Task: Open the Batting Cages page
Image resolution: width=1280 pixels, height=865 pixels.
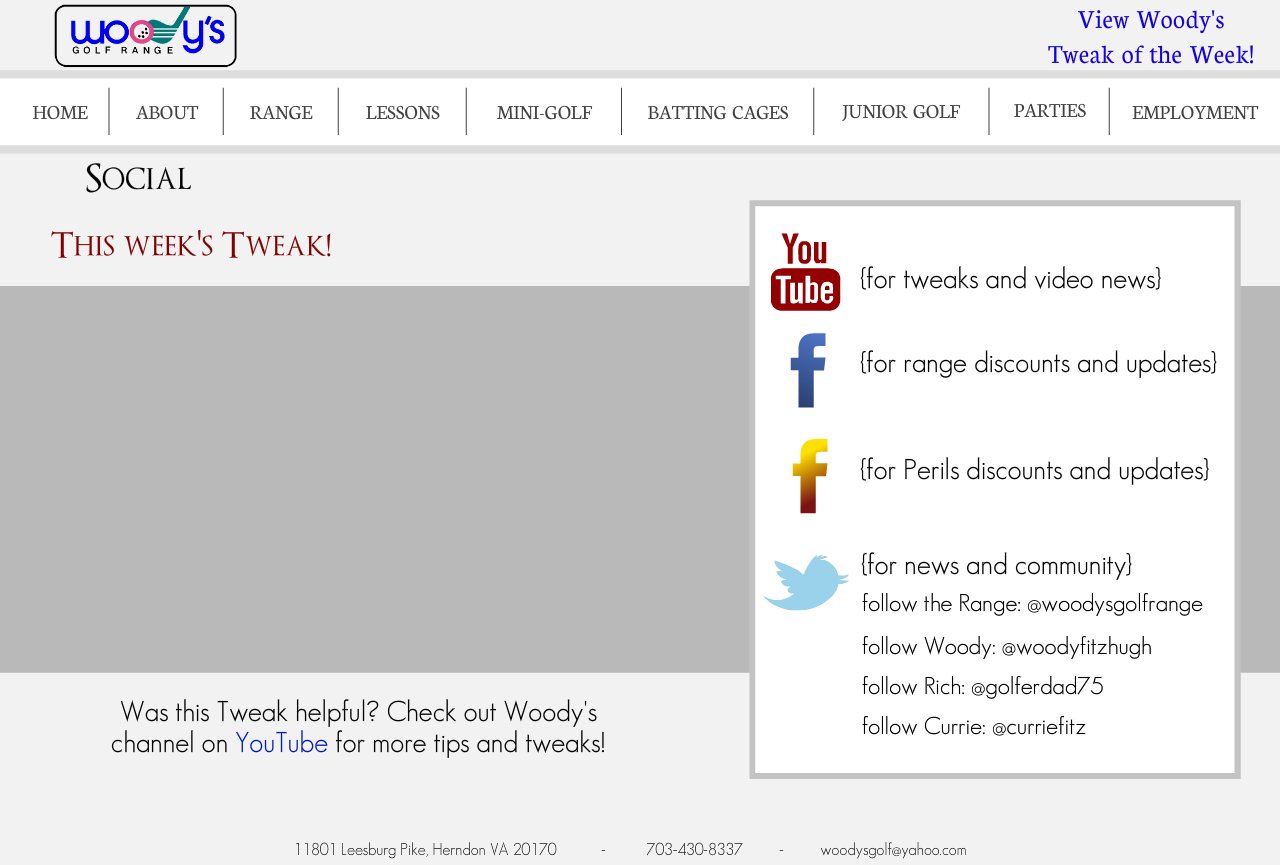Action: click(x=717, y=112)
